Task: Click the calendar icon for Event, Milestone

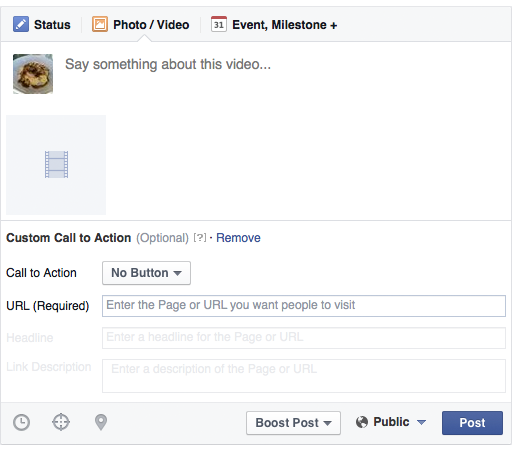Action: (x=219, y=24)
